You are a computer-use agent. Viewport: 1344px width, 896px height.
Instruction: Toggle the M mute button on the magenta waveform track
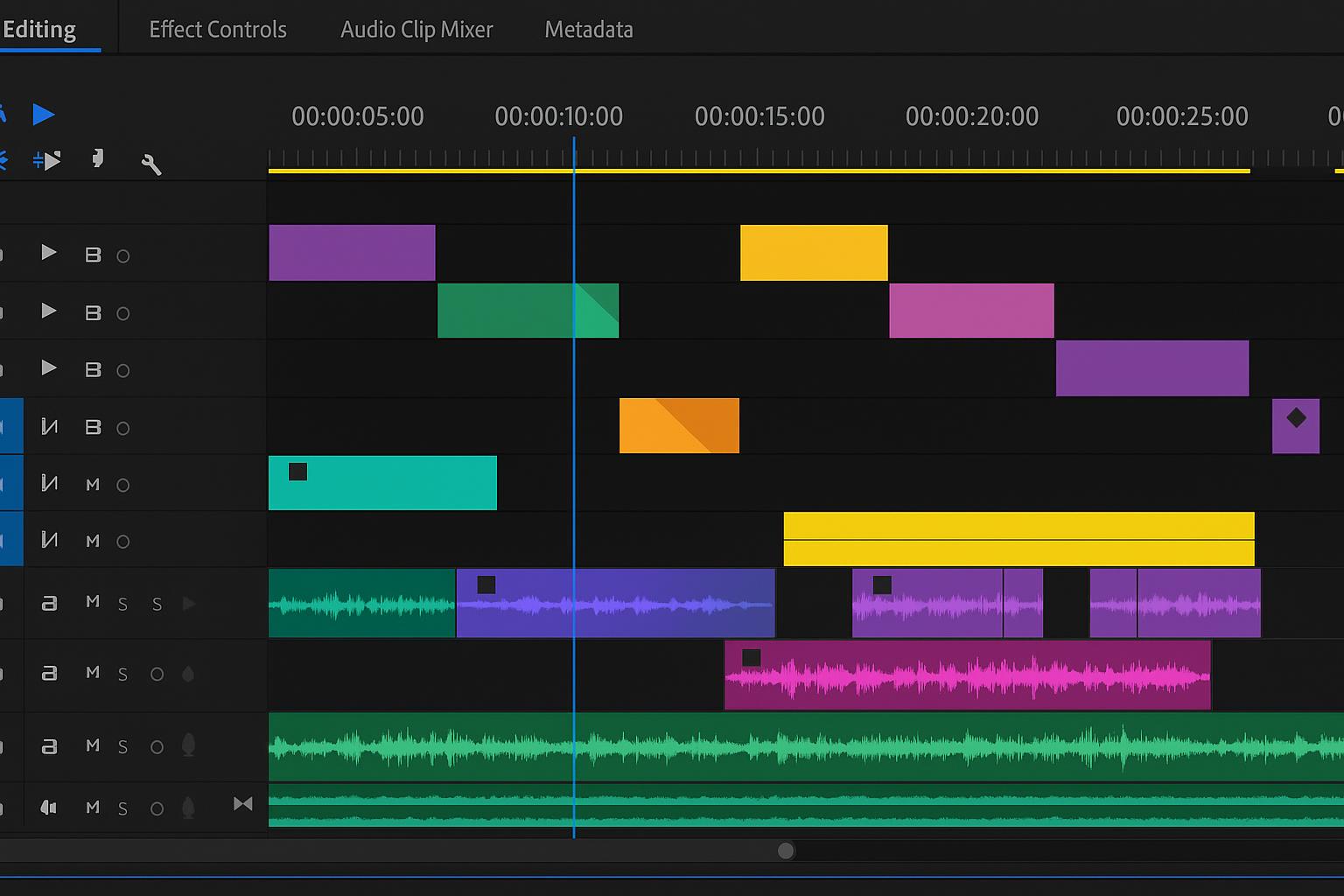[93, 673]
